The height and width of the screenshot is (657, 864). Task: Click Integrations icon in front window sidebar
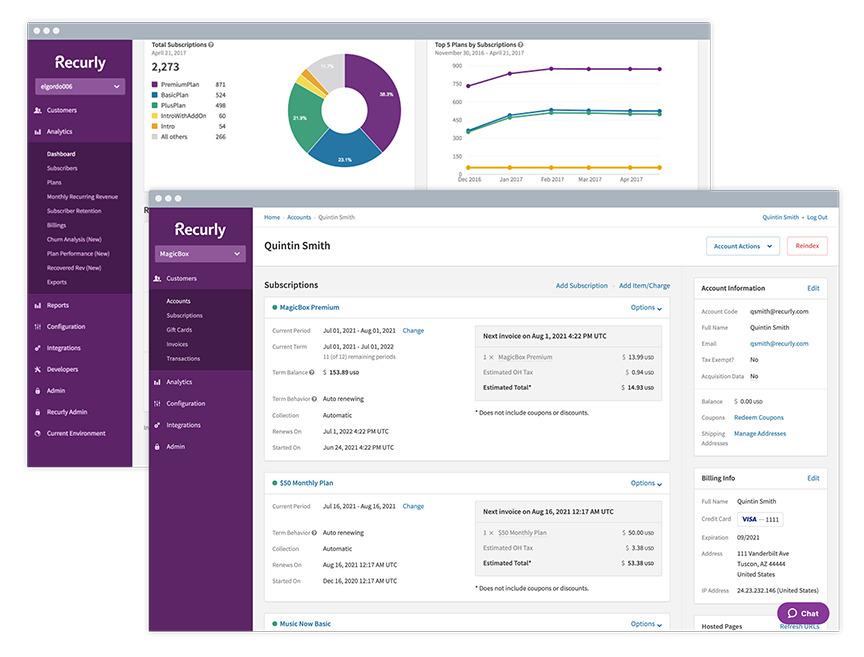(157, 426)
